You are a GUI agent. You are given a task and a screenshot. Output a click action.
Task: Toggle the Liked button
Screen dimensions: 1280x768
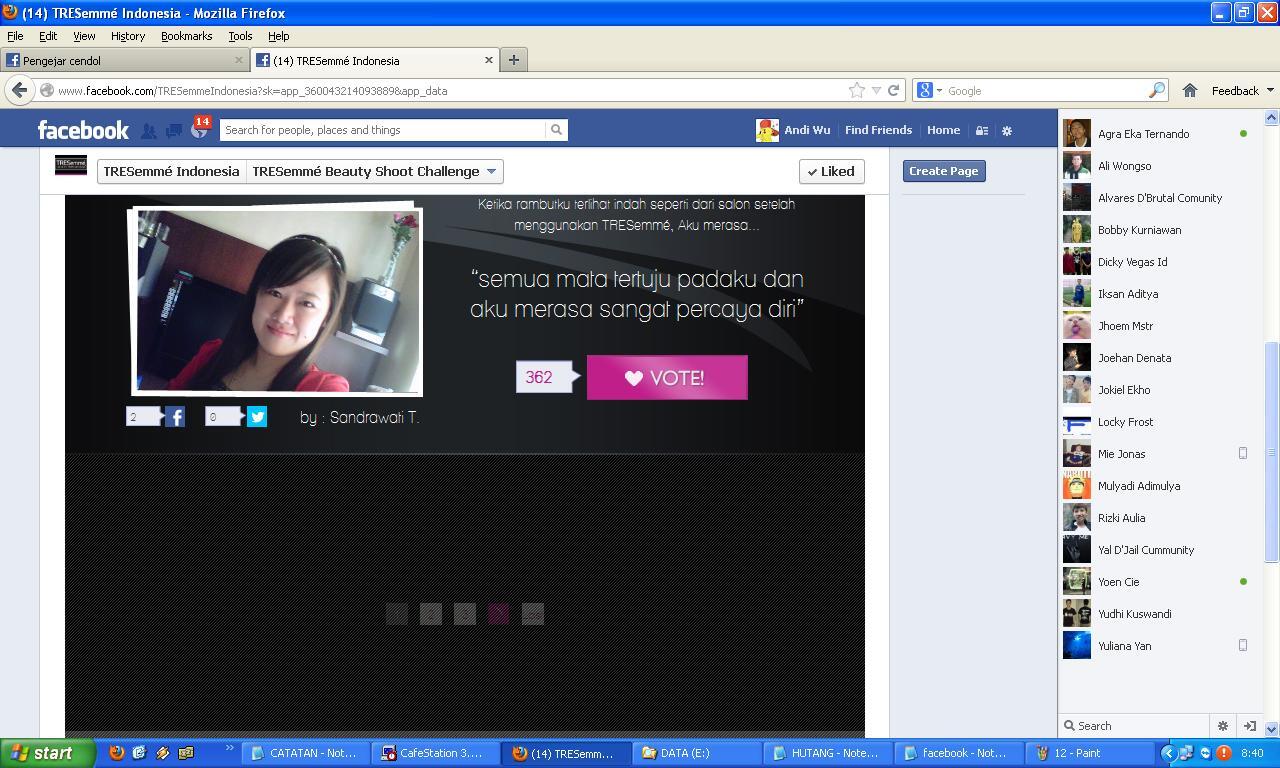(x=831, y=171)
